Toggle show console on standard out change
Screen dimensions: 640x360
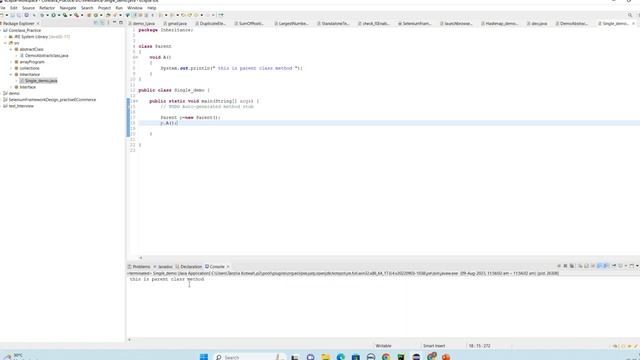tap(599, 266)
